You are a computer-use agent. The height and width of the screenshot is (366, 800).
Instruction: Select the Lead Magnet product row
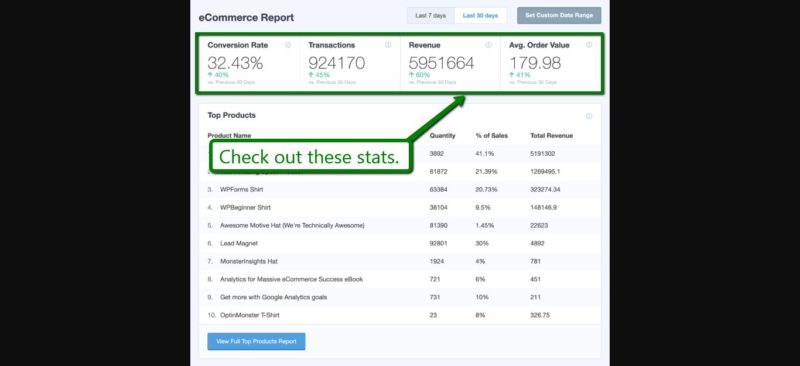pos(399,243)
